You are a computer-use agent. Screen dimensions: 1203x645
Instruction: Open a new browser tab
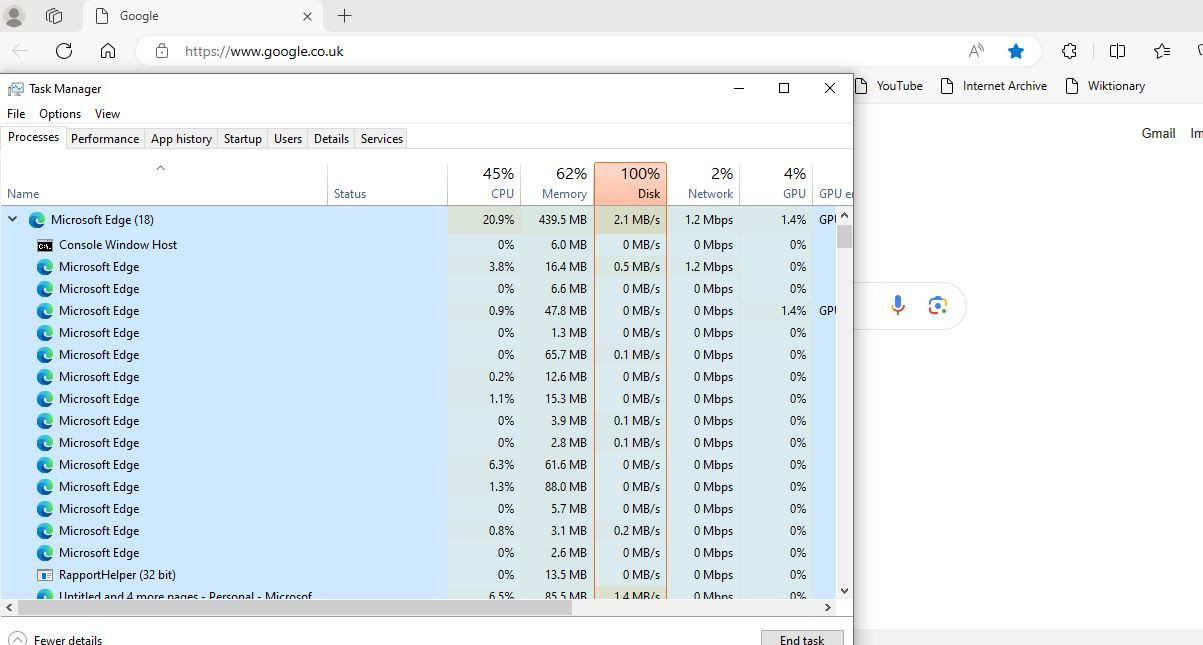[x=344, y=16]
